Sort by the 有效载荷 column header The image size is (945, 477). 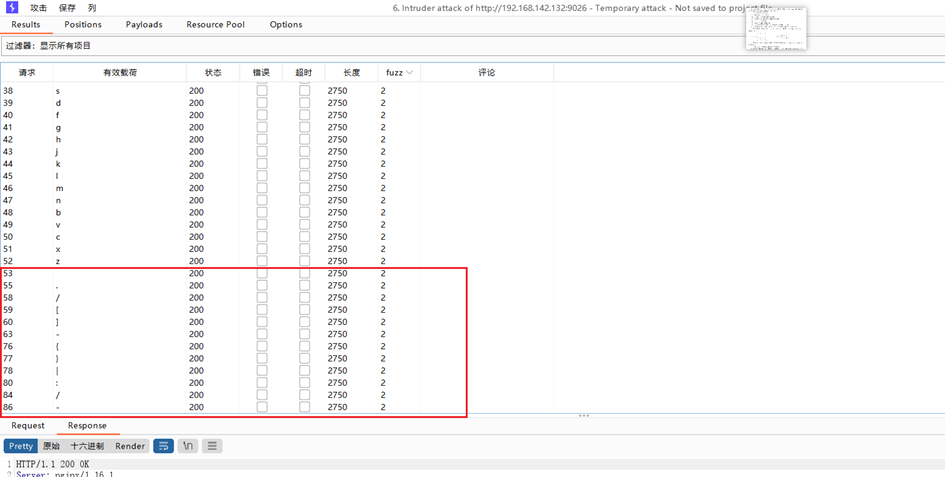(120, 72)
